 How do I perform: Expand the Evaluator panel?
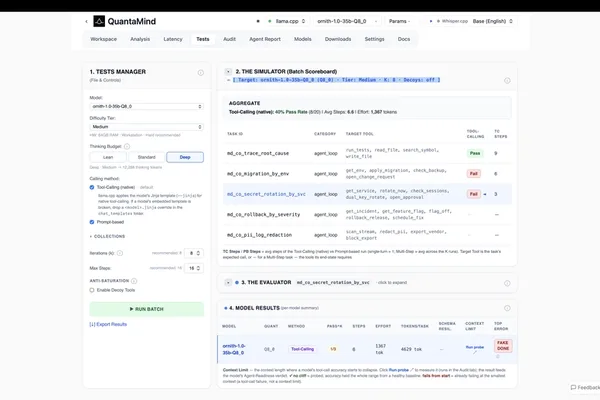[x=228, y=282]
